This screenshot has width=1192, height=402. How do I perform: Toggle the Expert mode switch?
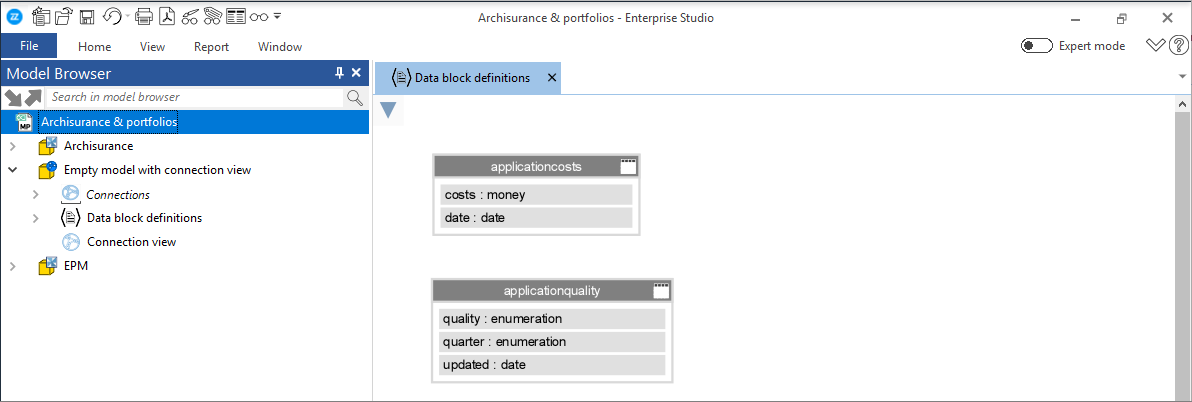[1036, 46]
